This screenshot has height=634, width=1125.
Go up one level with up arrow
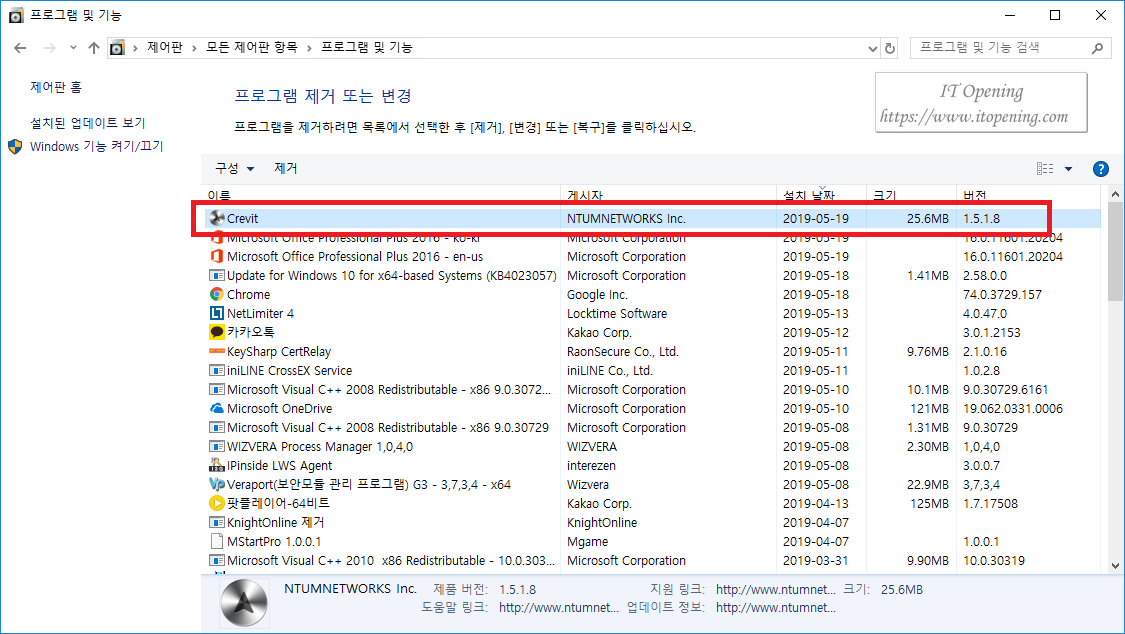94,48
